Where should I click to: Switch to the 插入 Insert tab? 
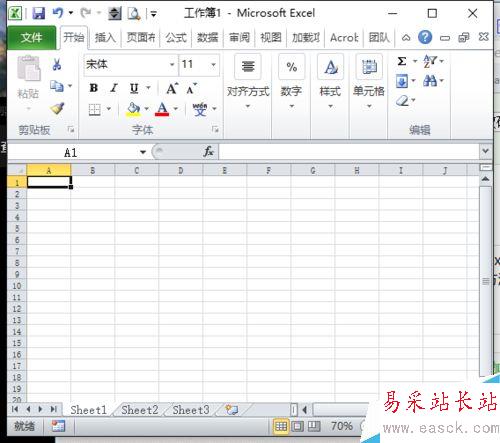pos(105,38)
